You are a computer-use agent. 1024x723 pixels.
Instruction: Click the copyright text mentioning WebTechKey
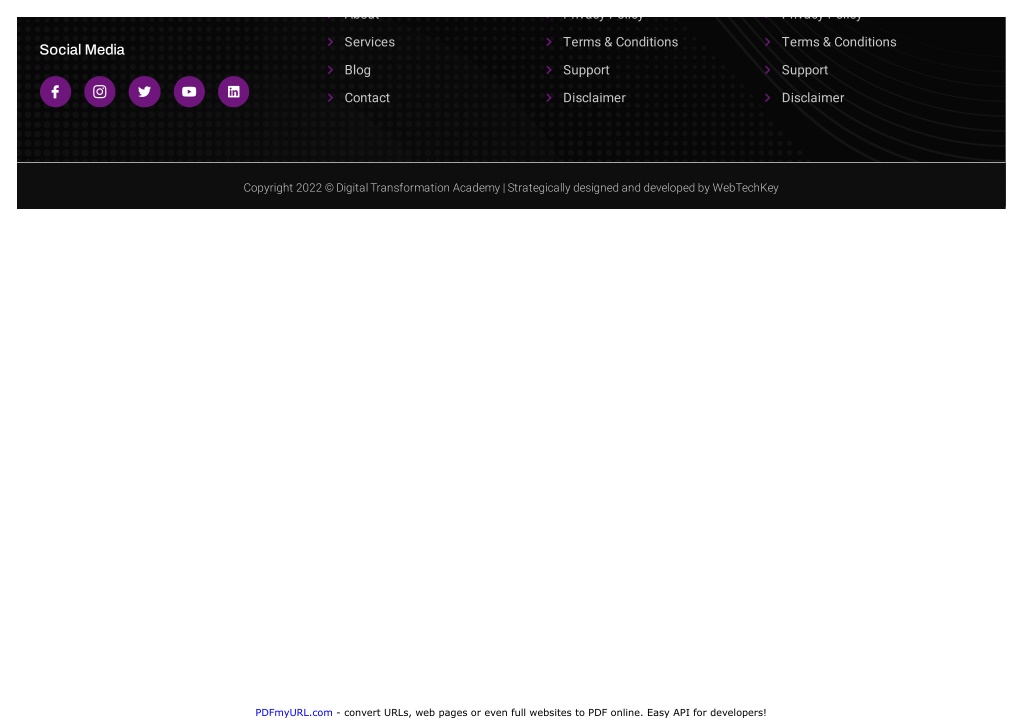pos(511,188)
